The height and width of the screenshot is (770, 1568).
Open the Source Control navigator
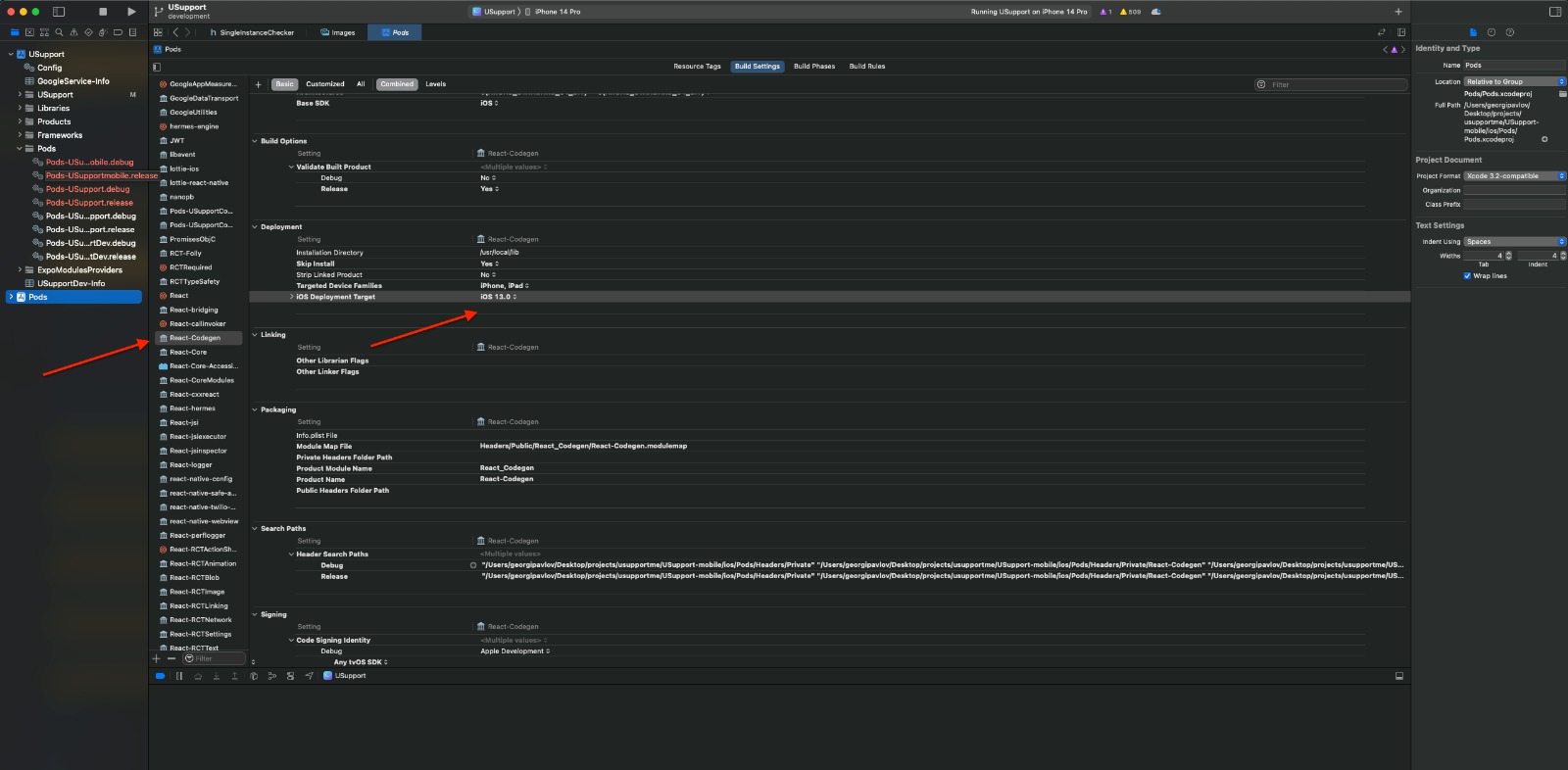[x=29, y=32]
